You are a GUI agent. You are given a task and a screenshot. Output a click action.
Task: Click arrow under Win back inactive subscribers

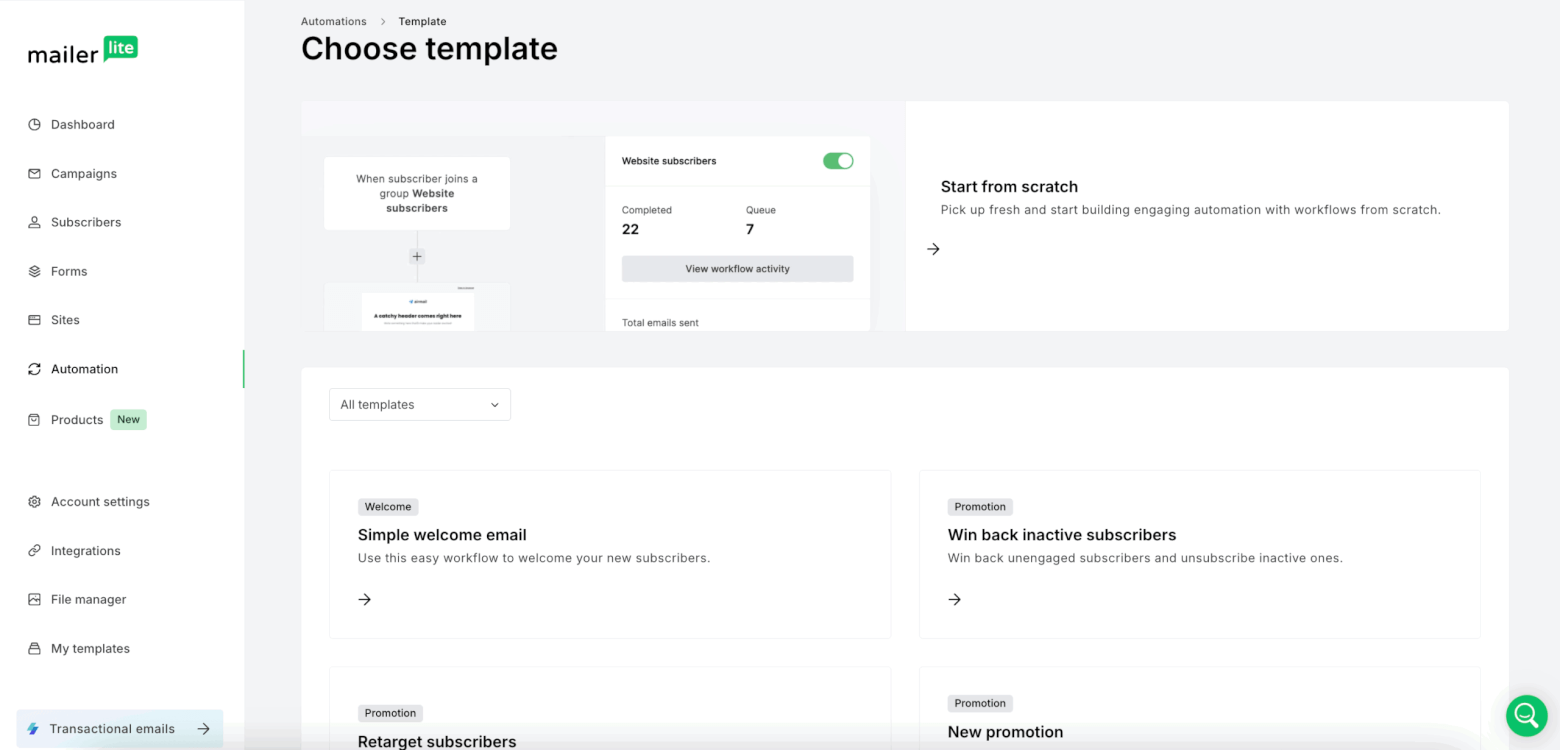click(x=955, y=599)
